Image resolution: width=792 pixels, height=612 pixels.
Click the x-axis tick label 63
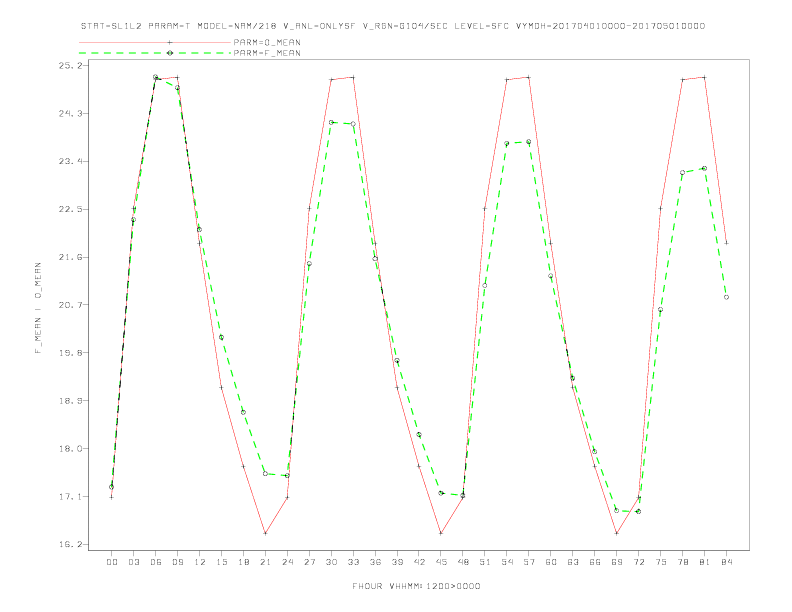(x=573, y=562)
